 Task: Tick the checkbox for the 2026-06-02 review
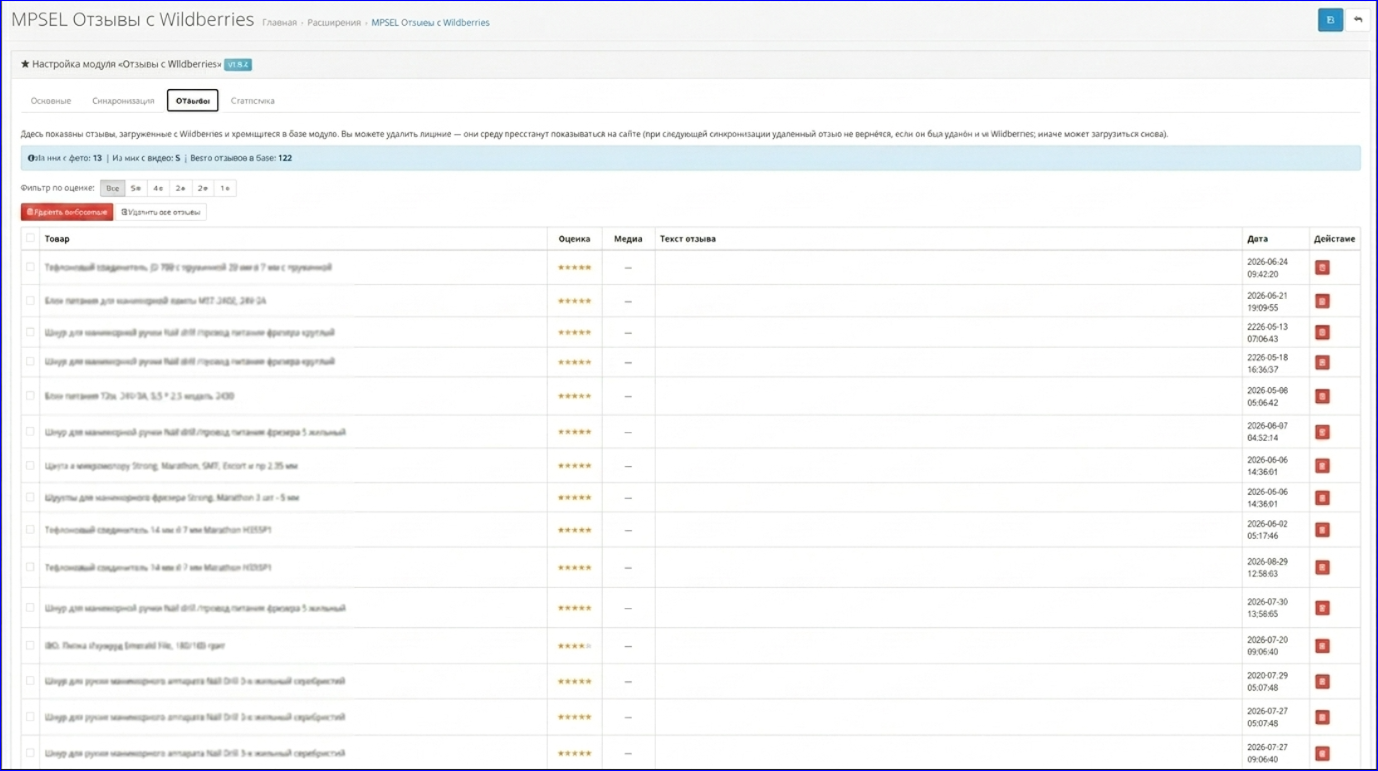[30, 530]
